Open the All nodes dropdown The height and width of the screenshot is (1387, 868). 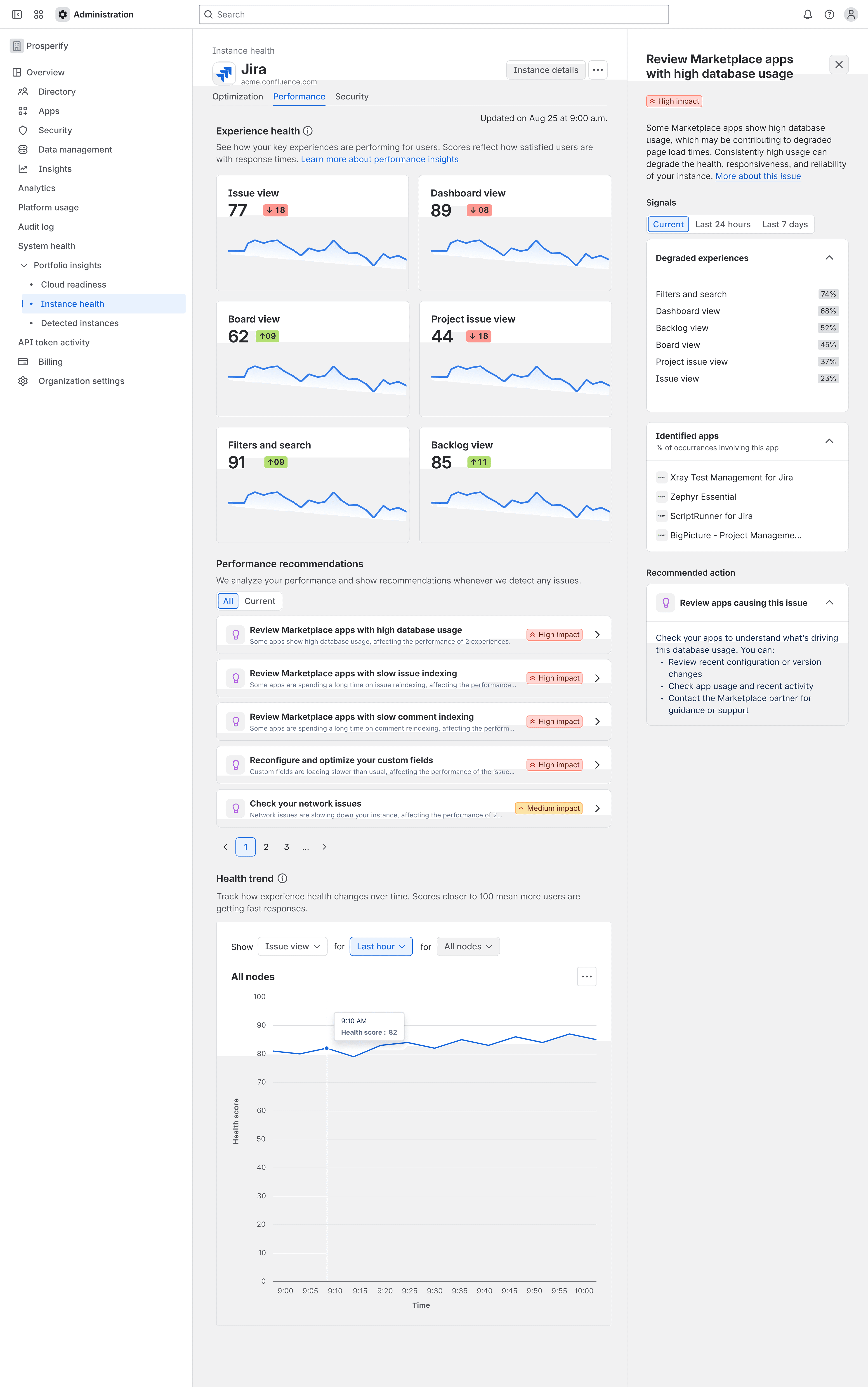click(x=468, y=947)
